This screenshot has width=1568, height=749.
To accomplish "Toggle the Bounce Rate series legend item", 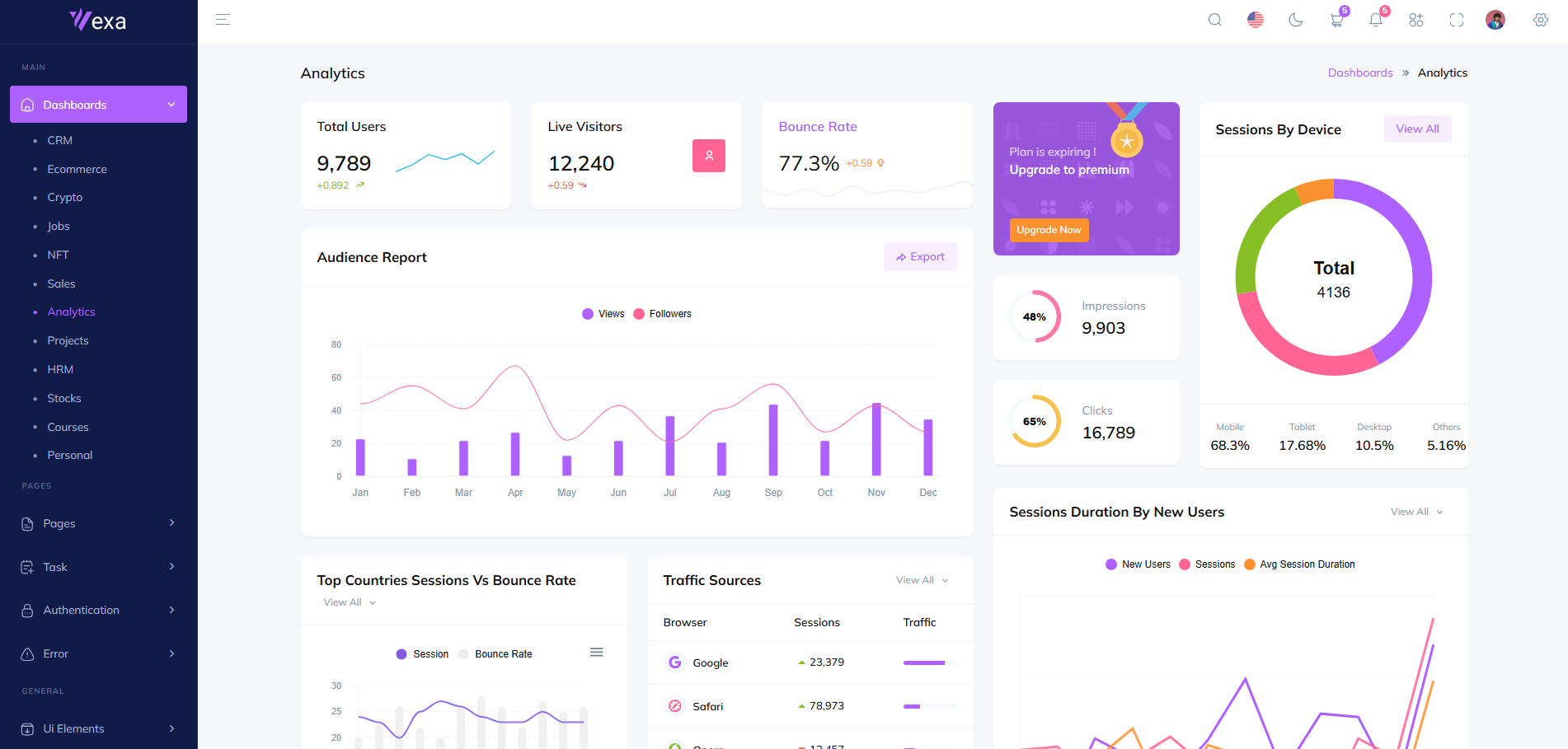I will pyautogui.click(x=495, y=654).
